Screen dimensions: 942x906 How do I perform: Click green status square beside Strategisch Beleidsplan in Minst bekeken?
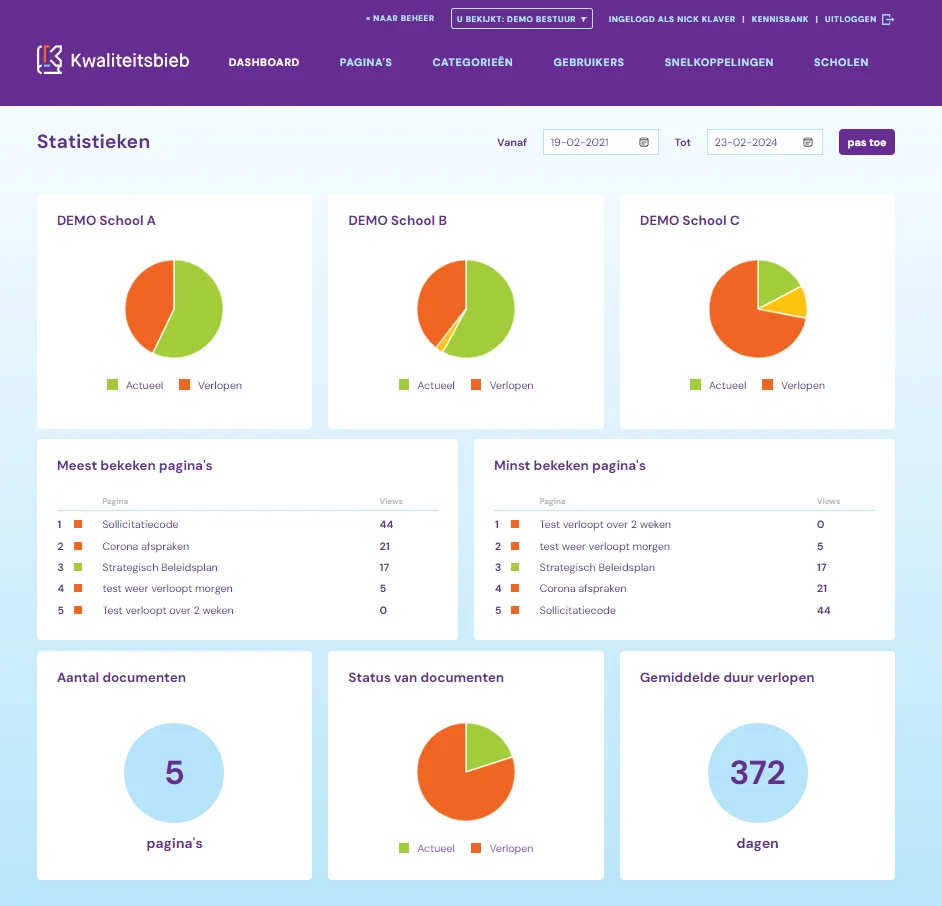[515, 567]
